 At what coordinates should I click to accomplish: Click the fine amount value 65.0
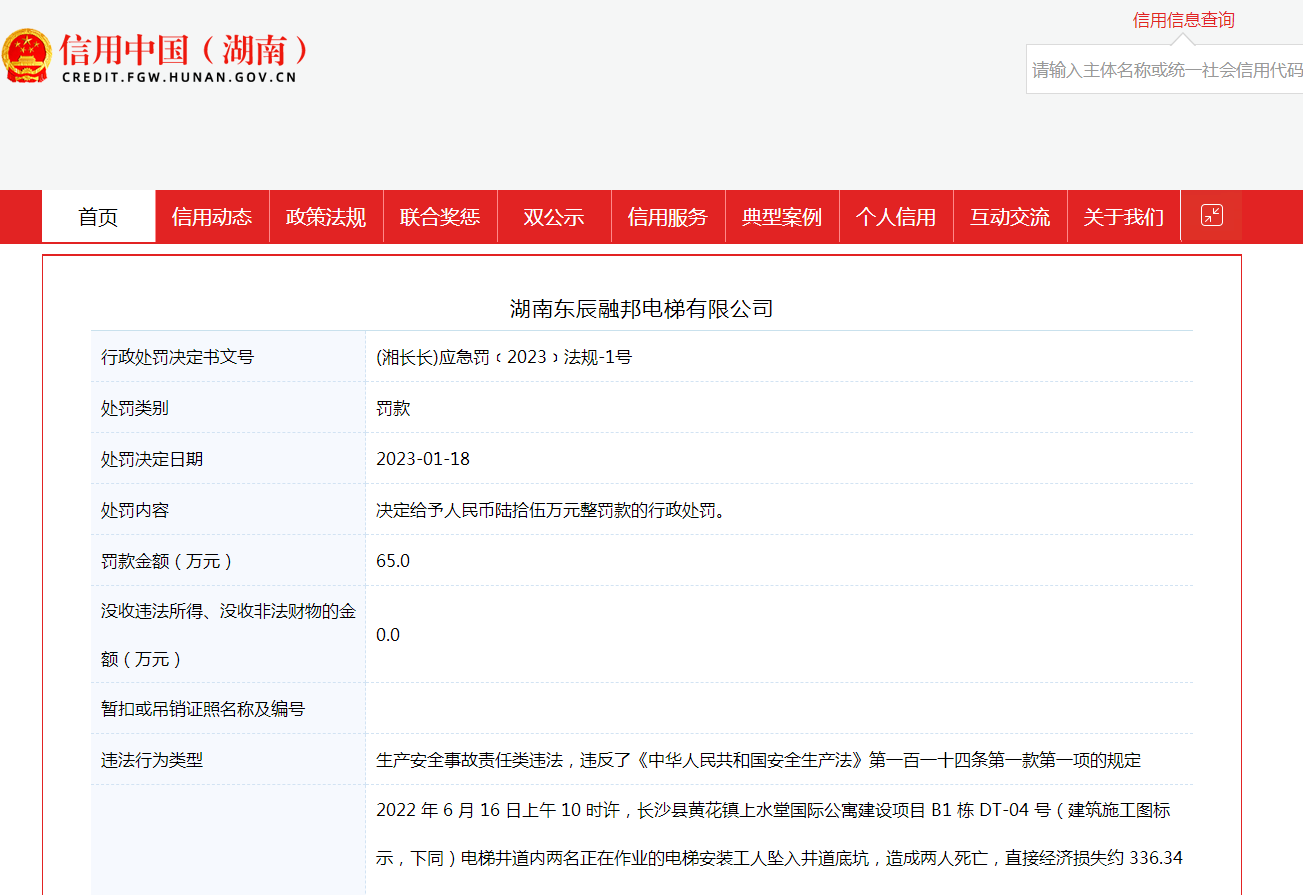(393, 561)
